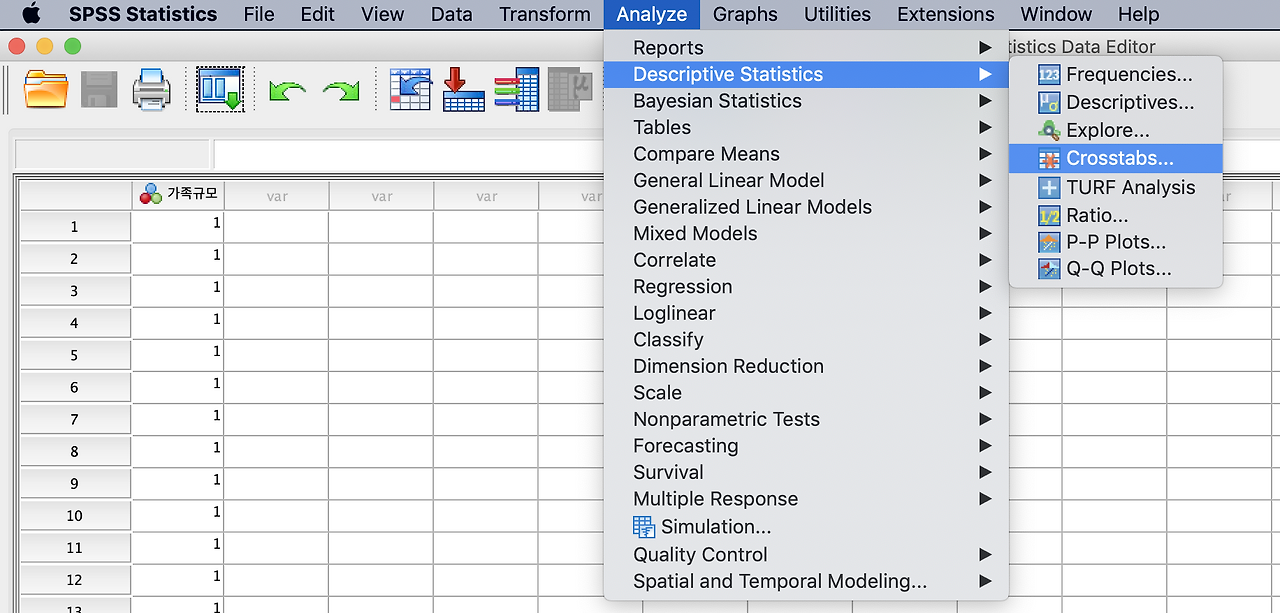1280x613 pixels.
Task: Open the SPSS Statistics application menu
Action: (143, 14)
